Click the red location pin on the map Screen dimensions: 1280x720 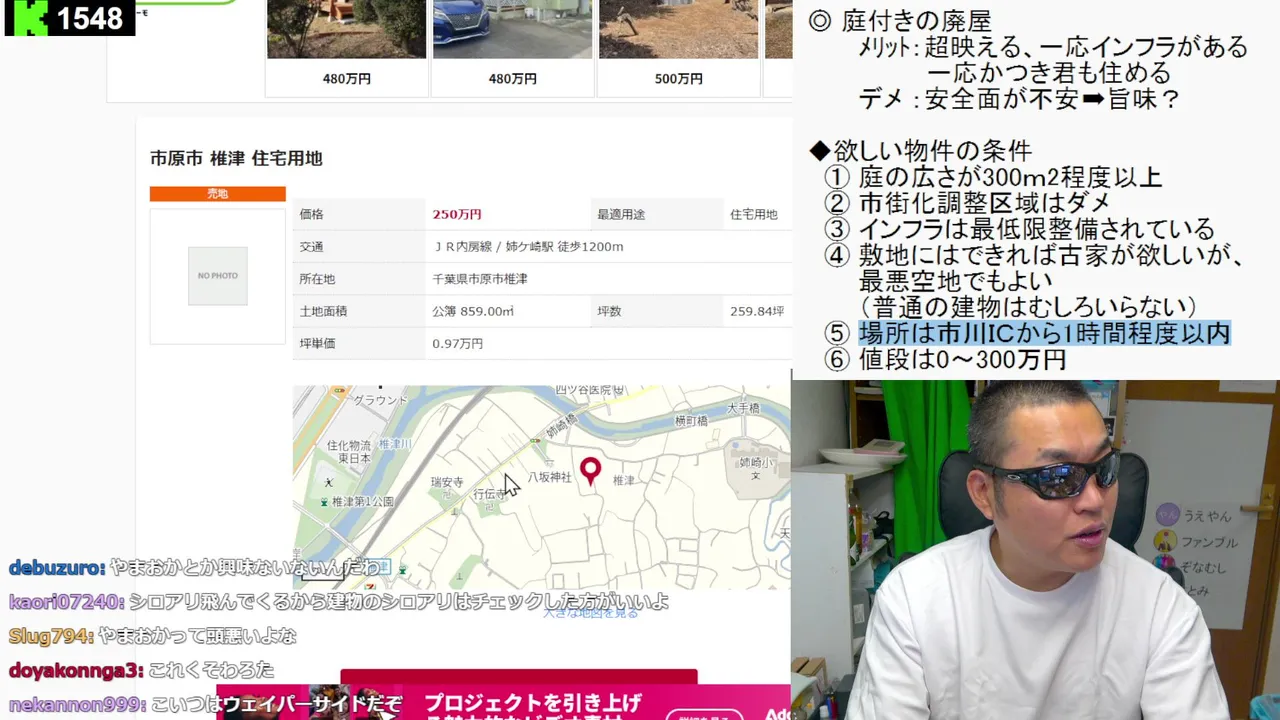pos(590,470)
